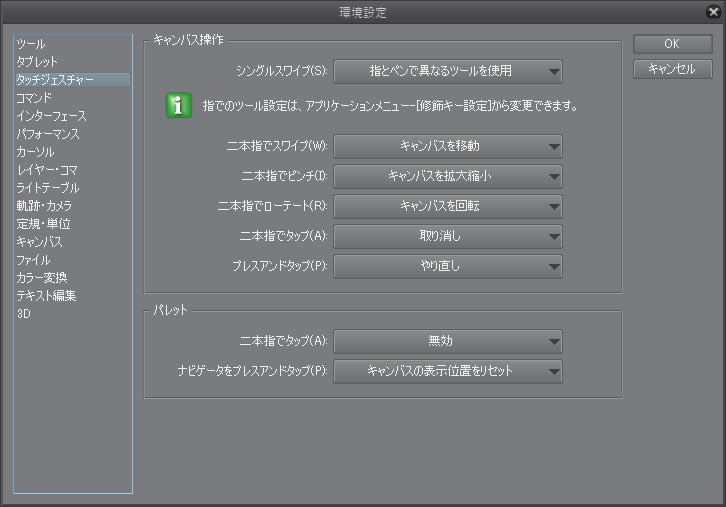The height and width of the screenshot is (507, 726).
Task: Open プレスアンドタップ(P) dropdown showing やり直し
Action: point(448,266)
